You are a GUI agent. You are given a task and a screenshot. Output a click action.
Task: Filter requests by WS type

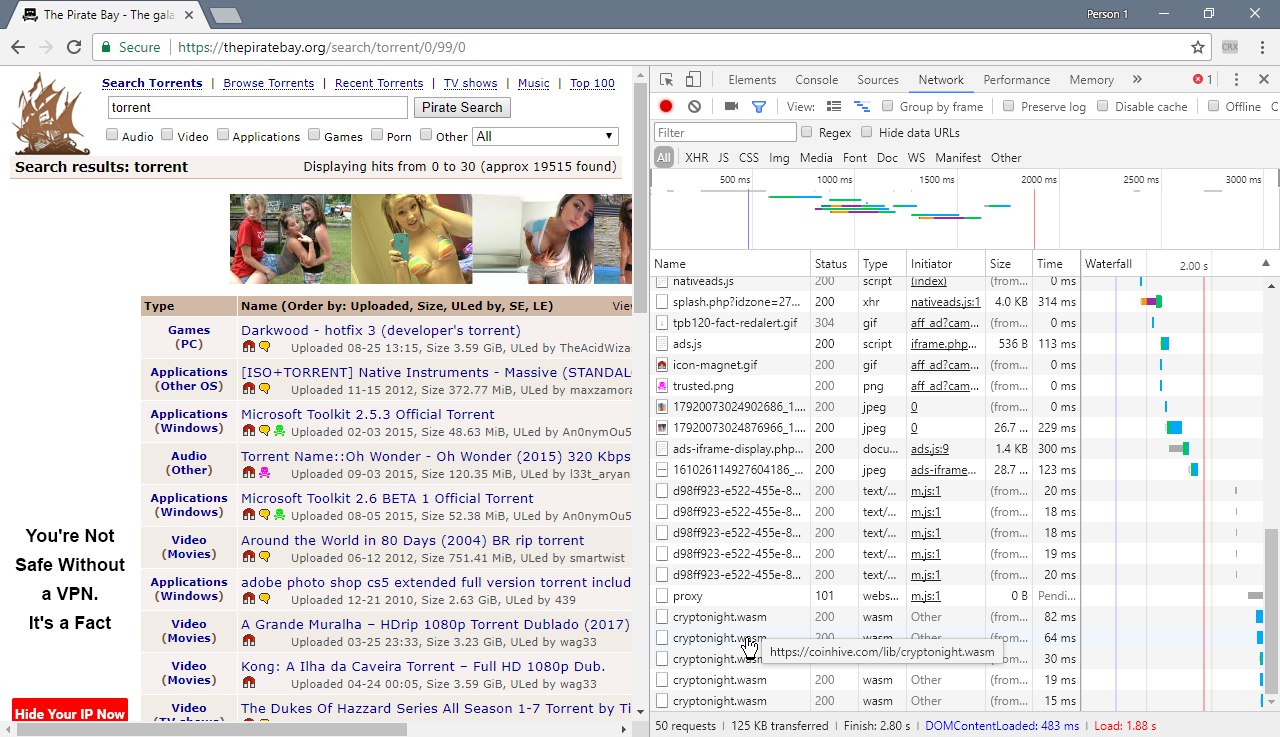[916, 158]
